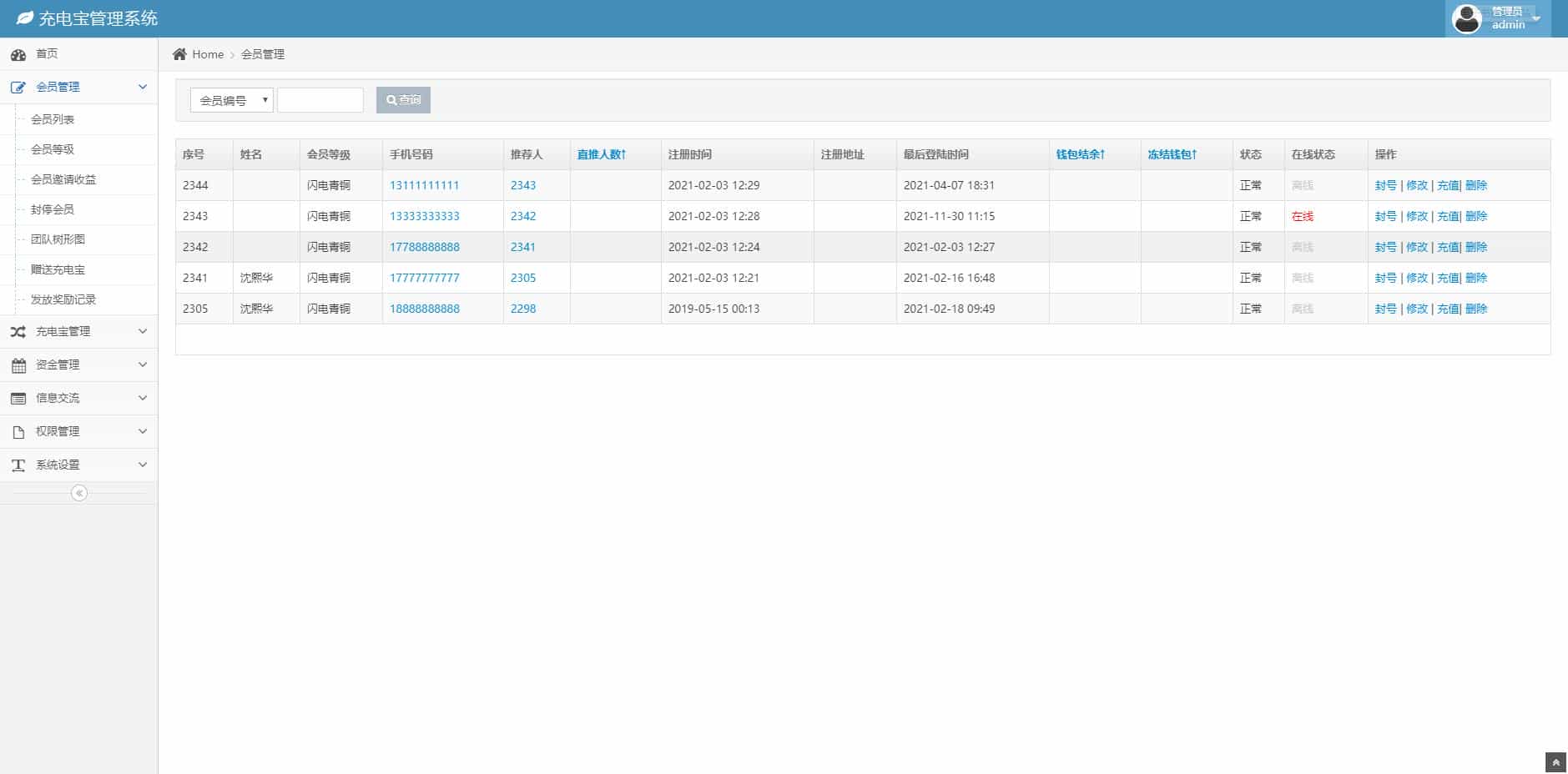Click the dashboard icon beside 首页
This screenshot has width=1568, height=774.
click(18, 54)
